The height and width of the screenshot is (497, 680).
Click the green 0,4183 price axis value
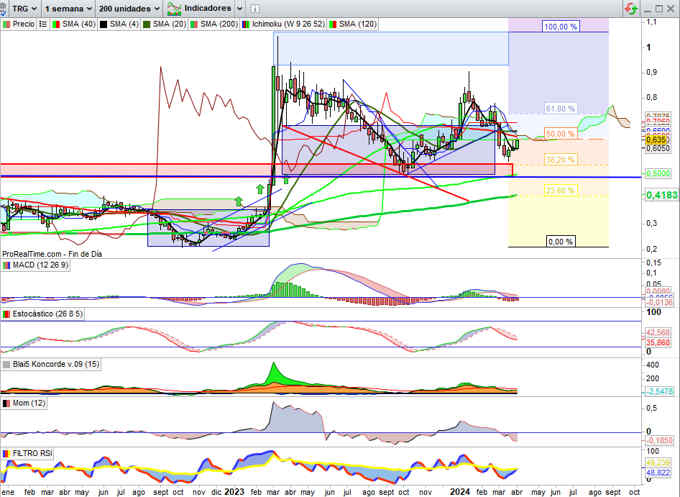pyautogui.click(x=662, y=196)
